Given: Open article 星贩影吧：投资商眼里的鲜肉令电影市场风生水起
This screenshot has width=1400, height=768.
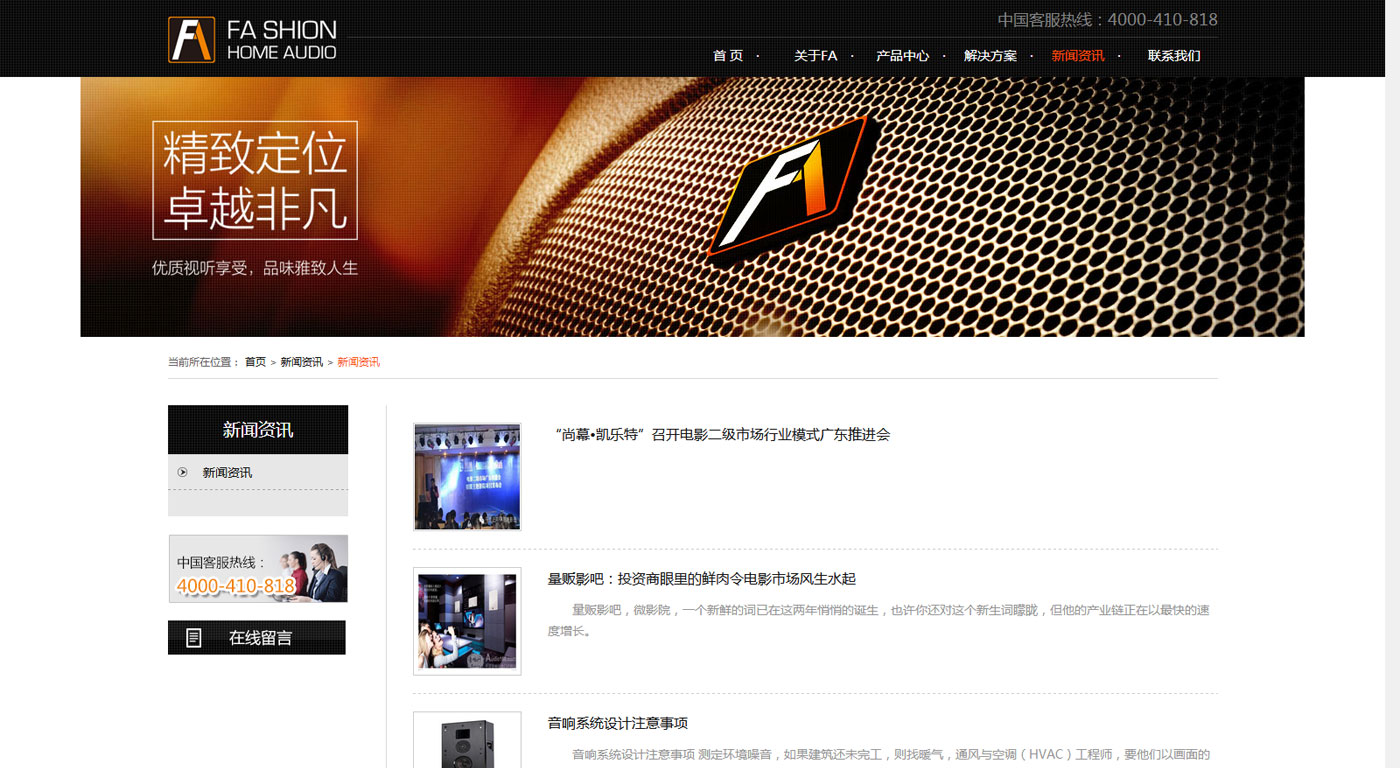Looking at the screenshot, I should click(702, 579).
